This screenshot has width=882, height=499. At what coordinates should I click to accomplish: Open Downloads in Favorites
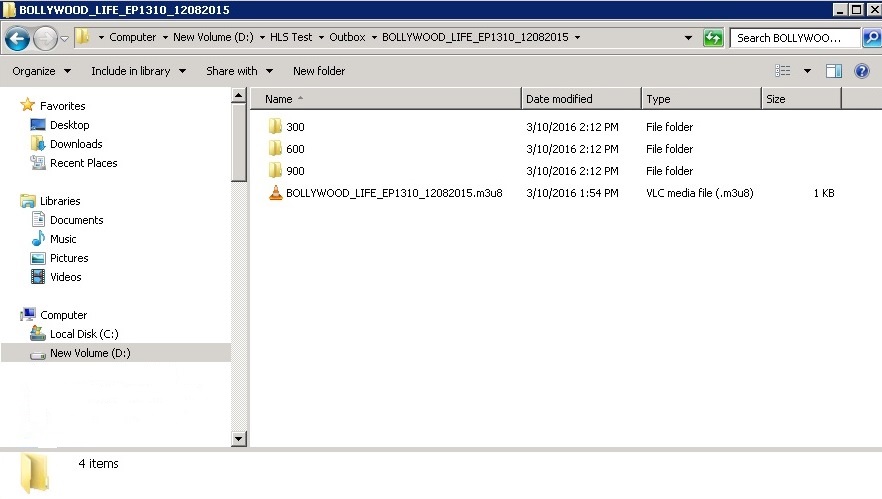click(76, 144)
